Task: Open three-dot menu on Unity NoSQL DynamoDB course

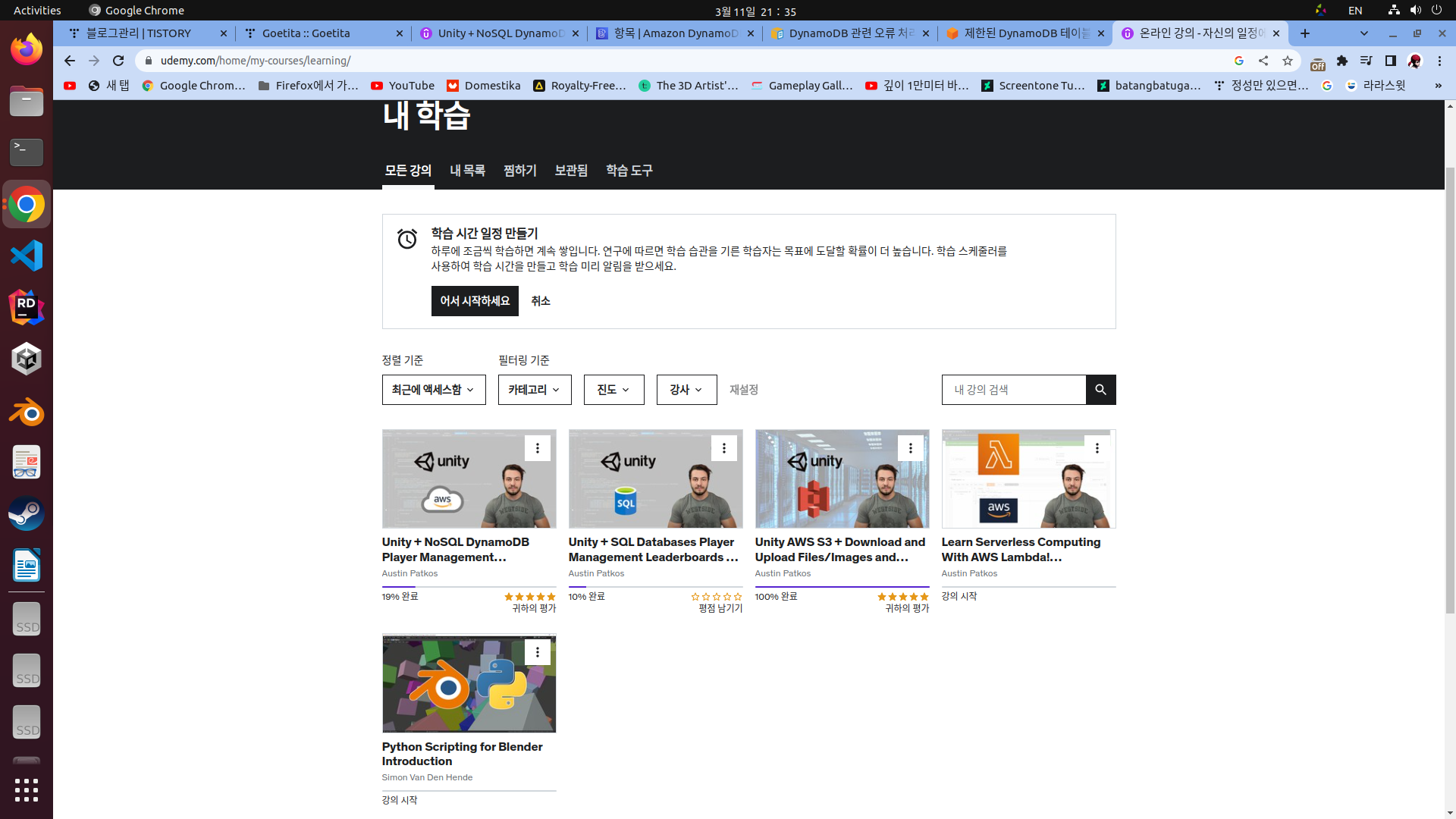Action: (537, 448)
